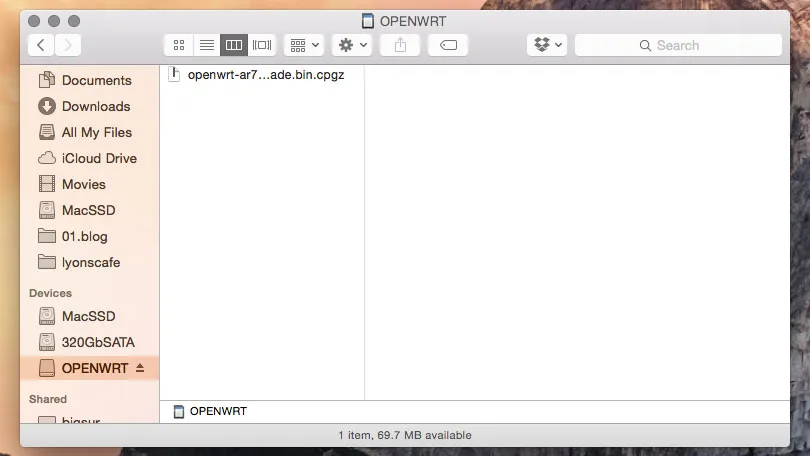810x456 pixels.
Task: Click the Documents sidebar icon
Action: 46,80
